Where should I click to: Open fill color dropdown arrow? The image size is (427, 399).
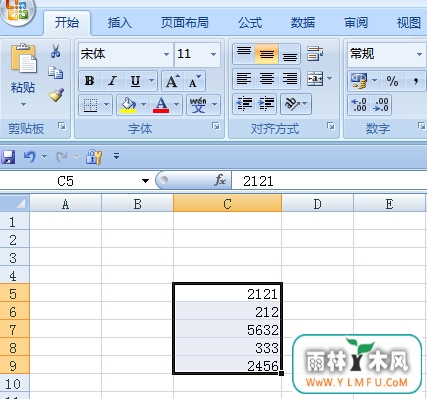[143, 105]
